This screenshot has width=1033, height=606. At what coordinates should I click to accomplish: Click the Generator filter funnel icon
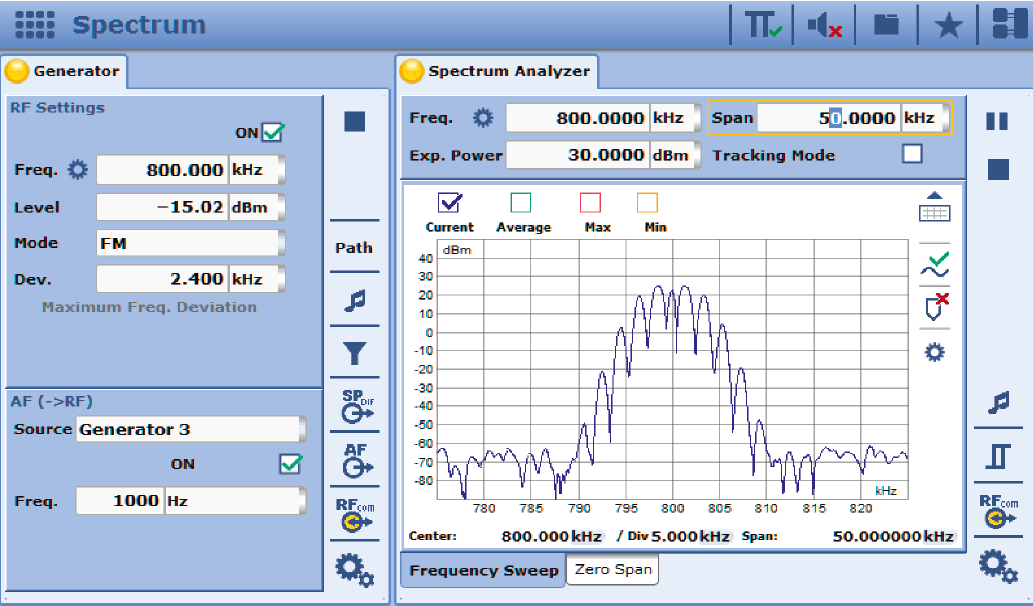pyautogui.click(x=354, y=353)
